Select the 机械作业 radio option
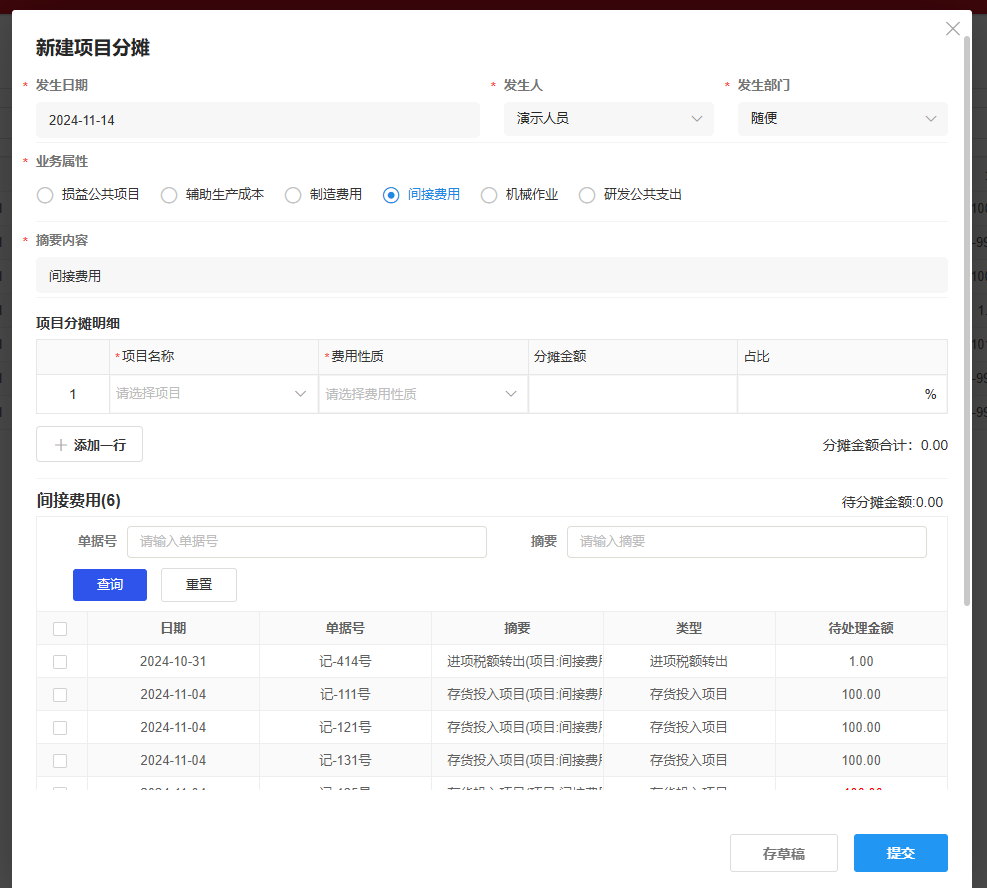 [488, 195]
